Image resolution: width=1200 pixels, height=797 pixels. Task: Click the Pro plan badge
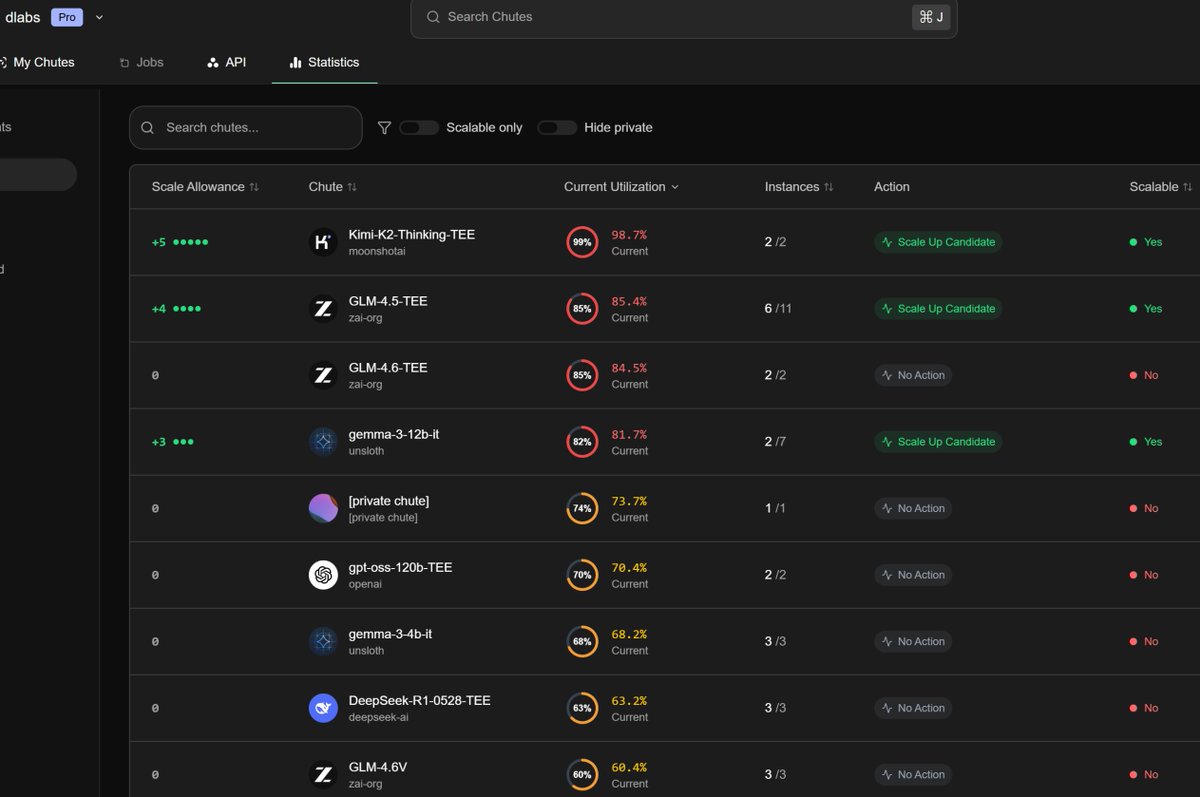point(67,17)
